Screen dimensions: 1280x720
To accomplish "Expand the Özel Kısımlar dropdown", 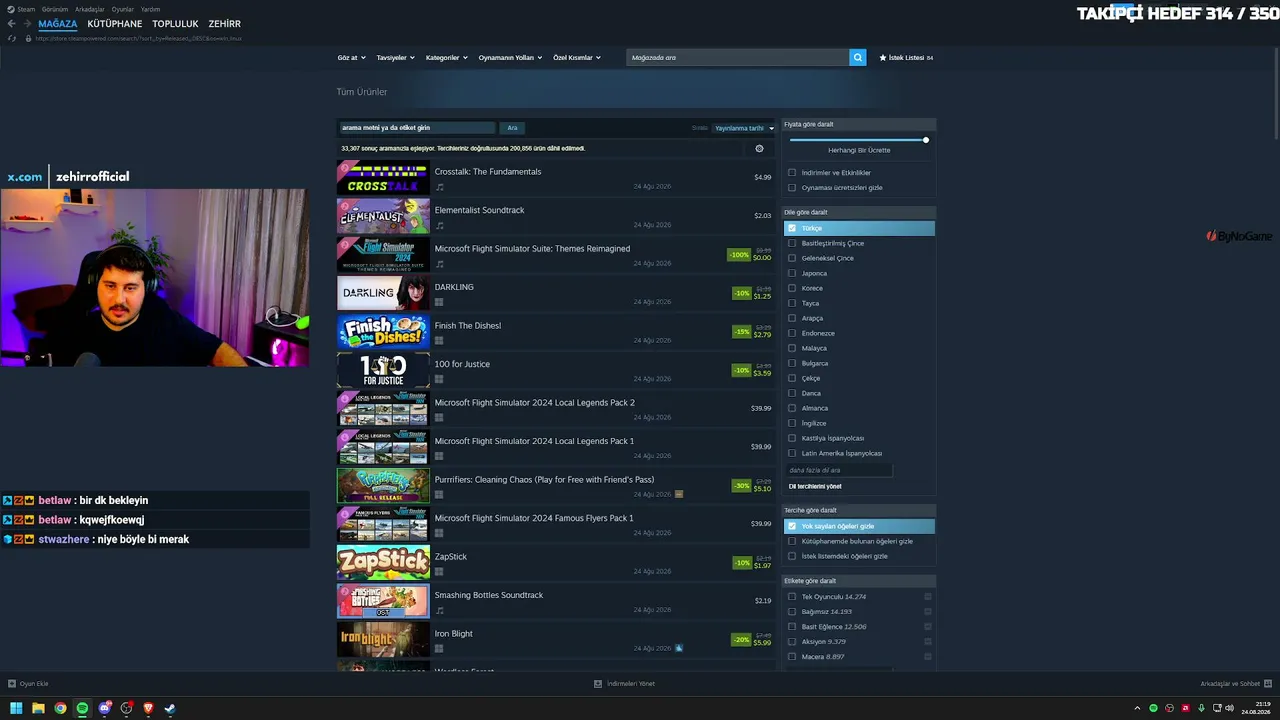I will [577, 58].
